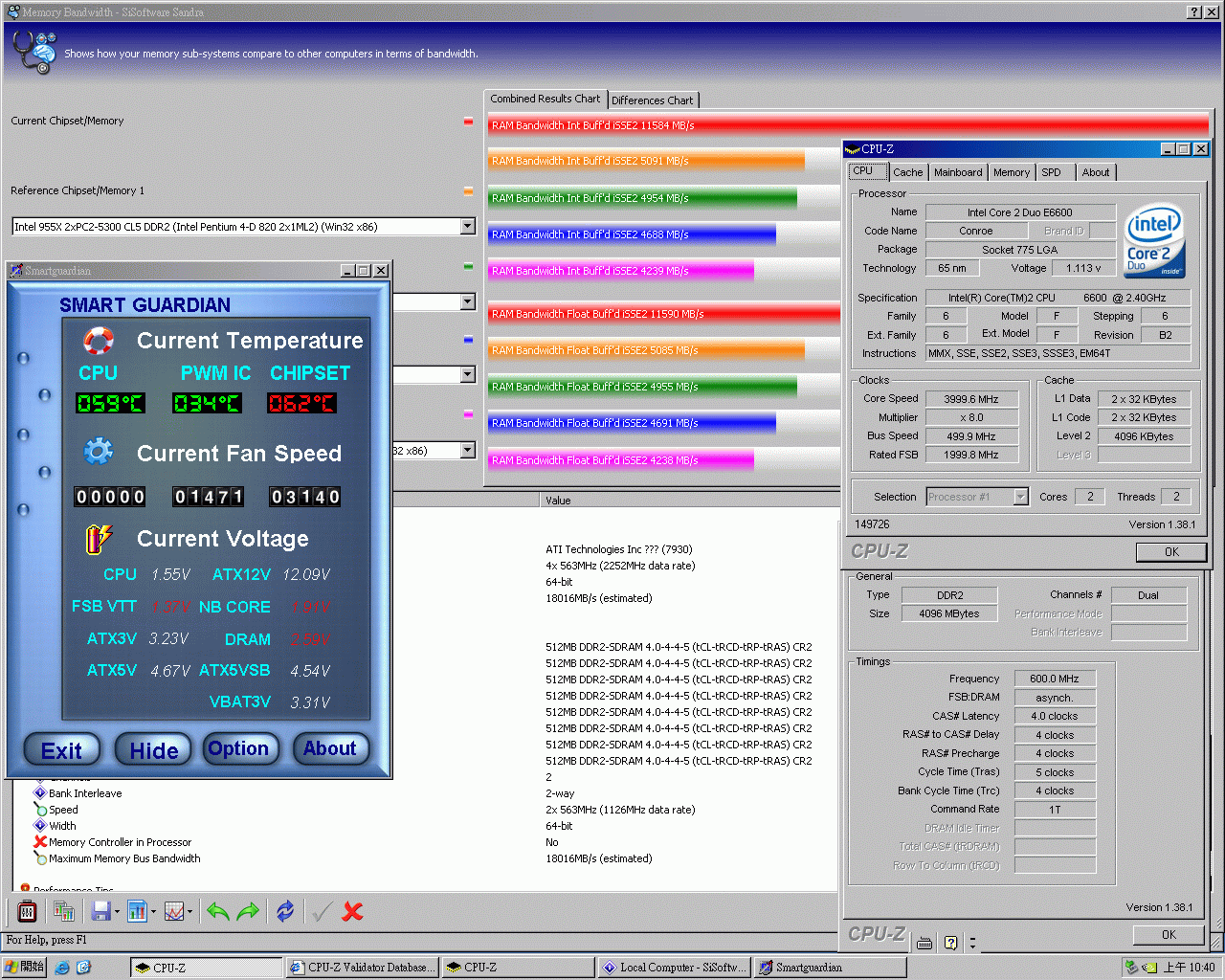1225x980 pixels.
Task: Open the fourth reference dropdown ending in x86)
Action: pos(468,450)
